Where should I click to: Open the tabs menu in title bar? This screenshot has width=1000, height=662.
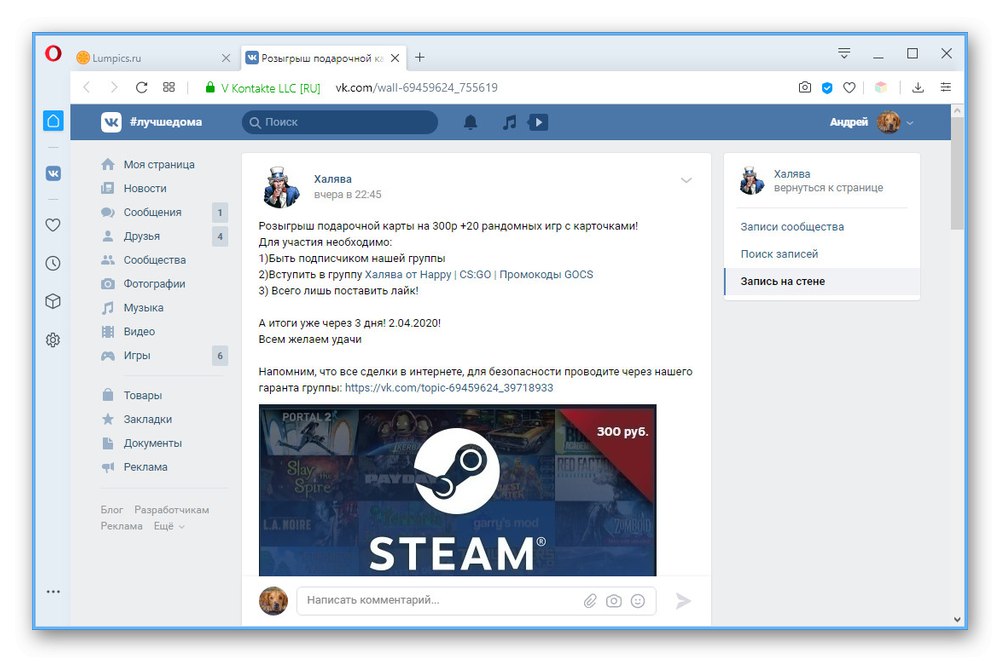pos(844,54)
